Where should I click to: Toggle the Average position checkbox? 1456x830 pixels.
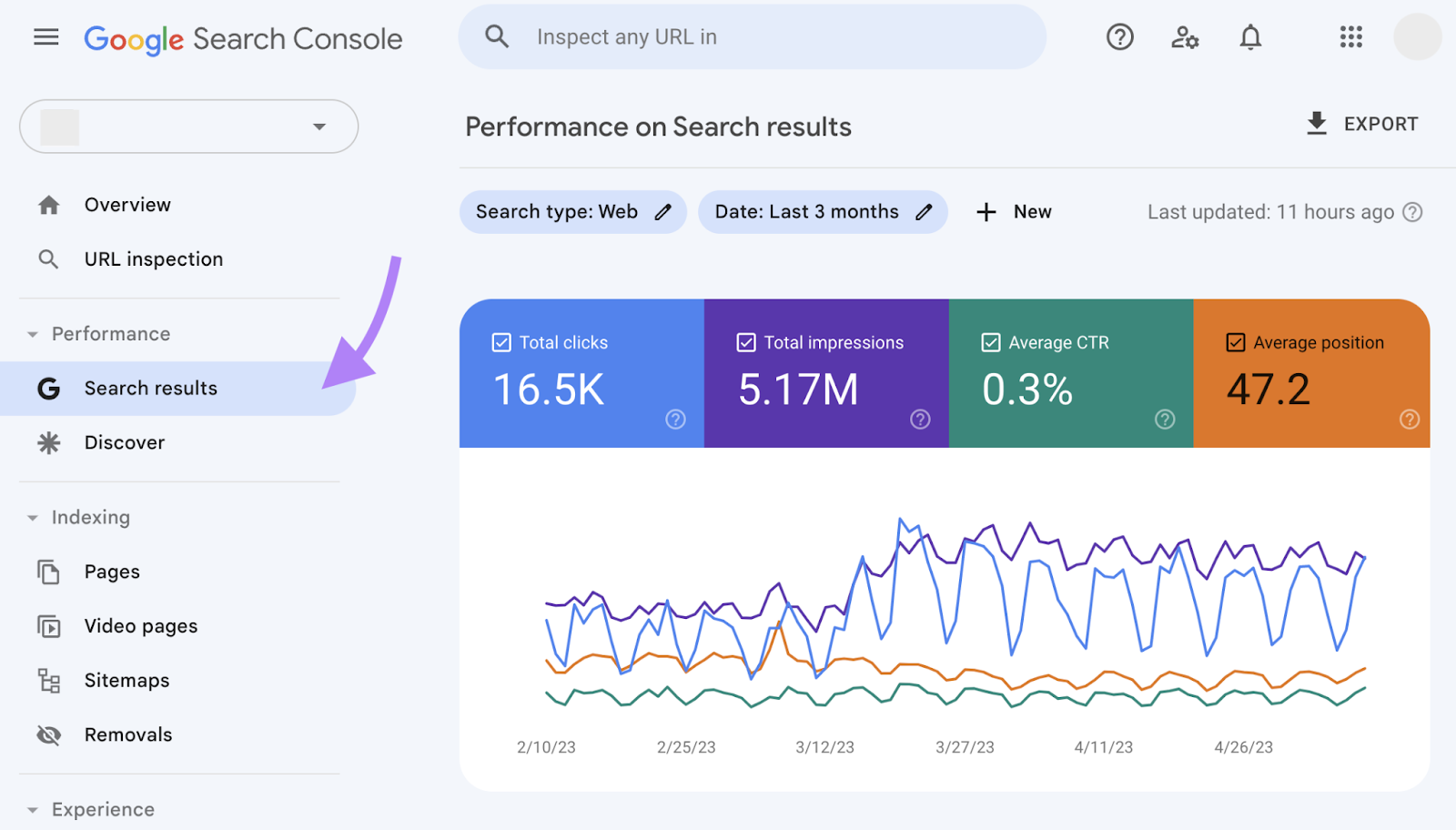pyautogui.click(x=1235, y=342)
